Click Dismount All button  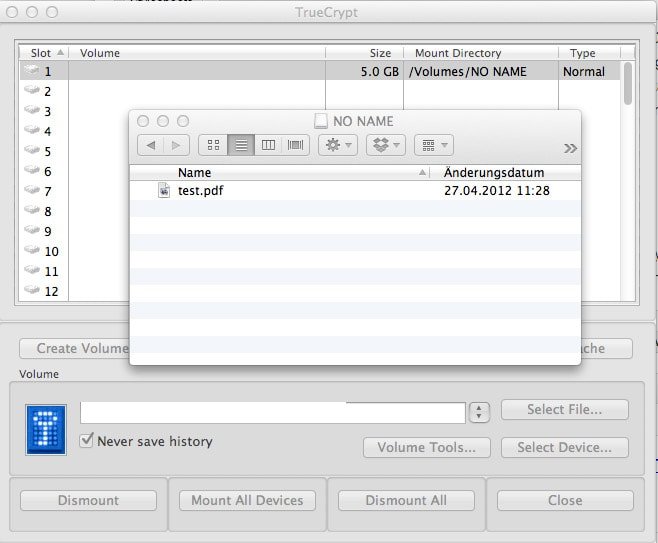[x=406, y=500]
